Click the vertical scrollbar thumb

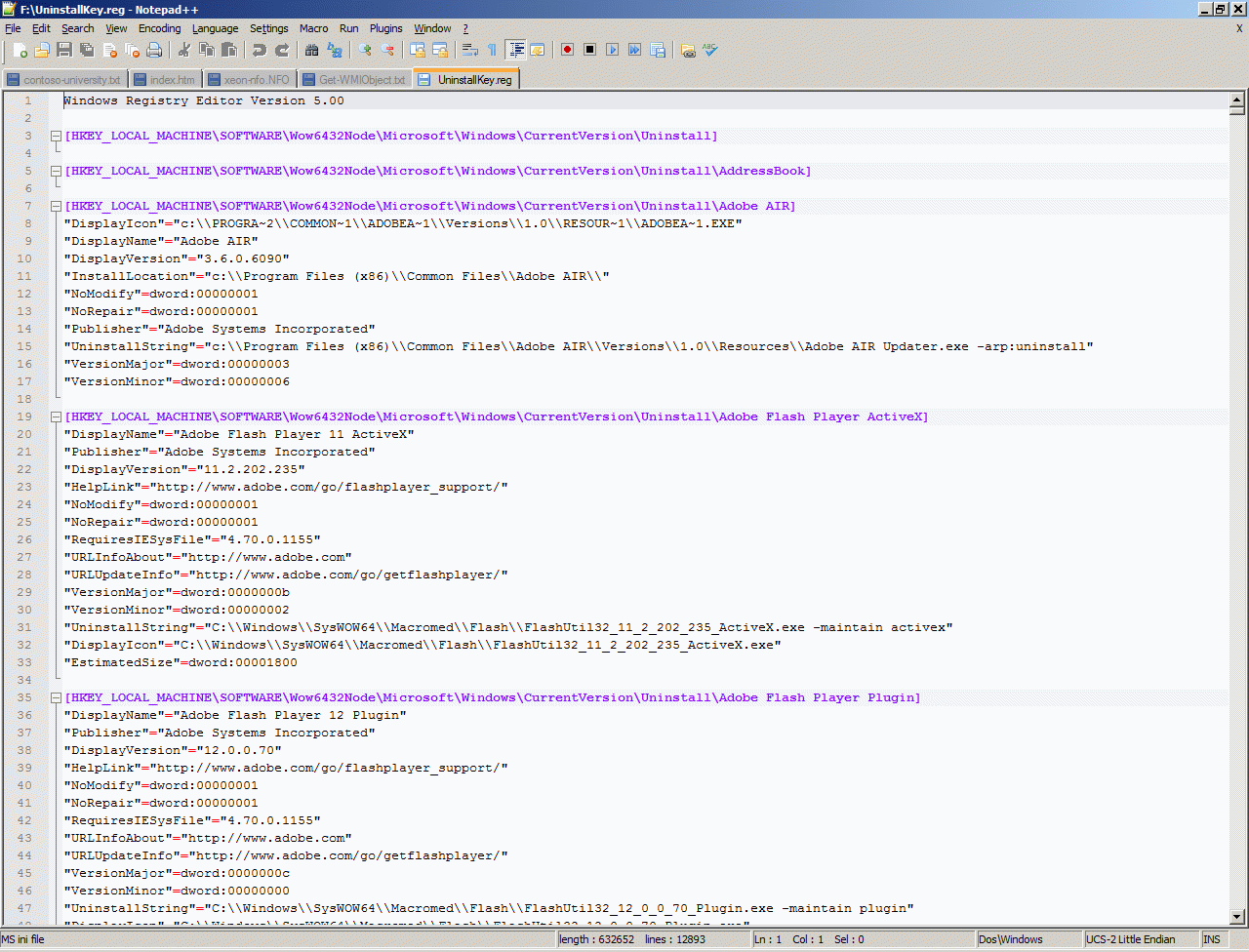click(1237, 111)
